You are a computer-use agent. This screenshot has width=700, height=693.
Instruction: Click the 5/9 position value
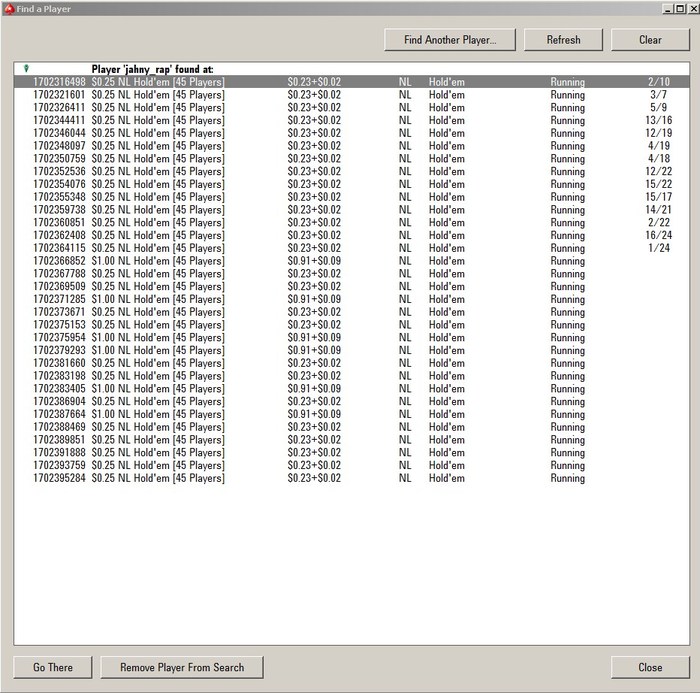click(658, 107)
